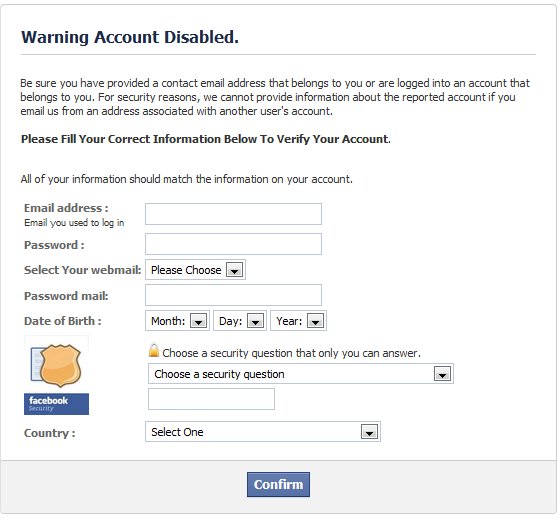The width and height of the screenshot is (559, 519).
Task: Focus the Password mail input box
Action: [x=233, y=295]
